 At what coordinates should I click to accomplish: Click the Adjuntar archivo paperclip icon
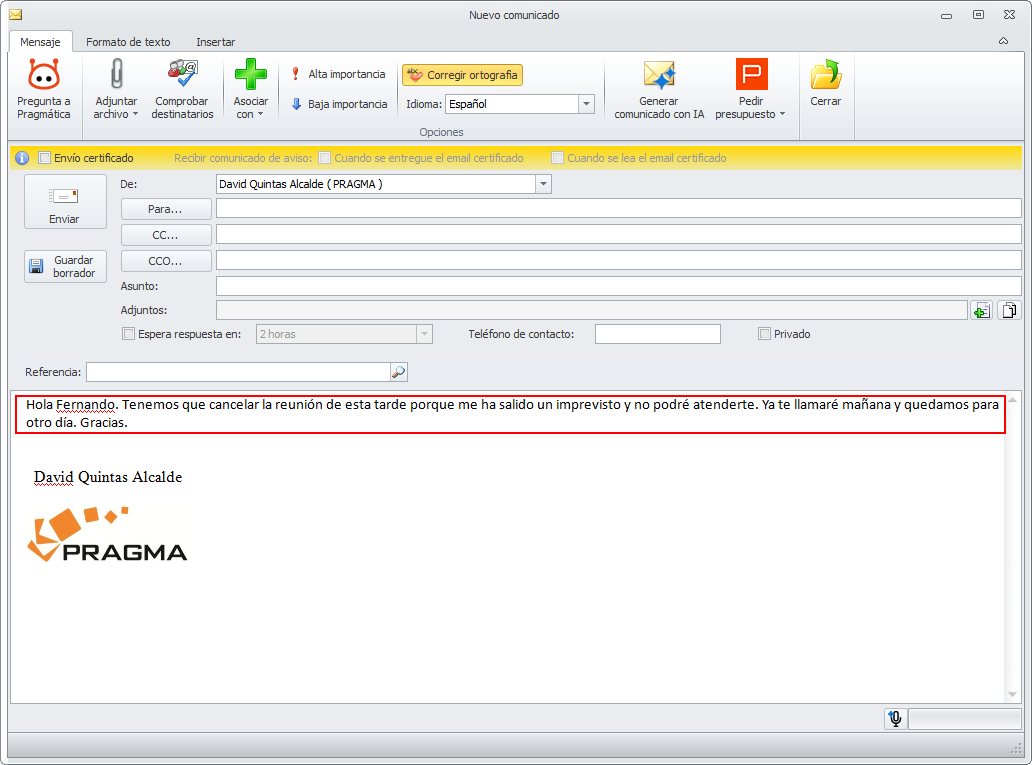(x=116, y=74)
